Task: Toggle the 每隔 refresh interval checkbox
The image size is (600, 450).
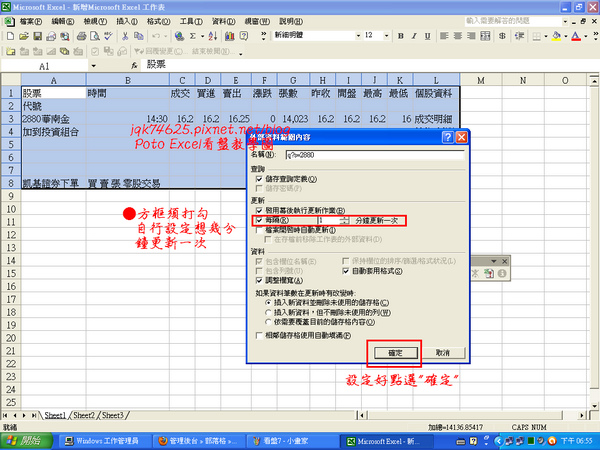Action: coord(259,220)
